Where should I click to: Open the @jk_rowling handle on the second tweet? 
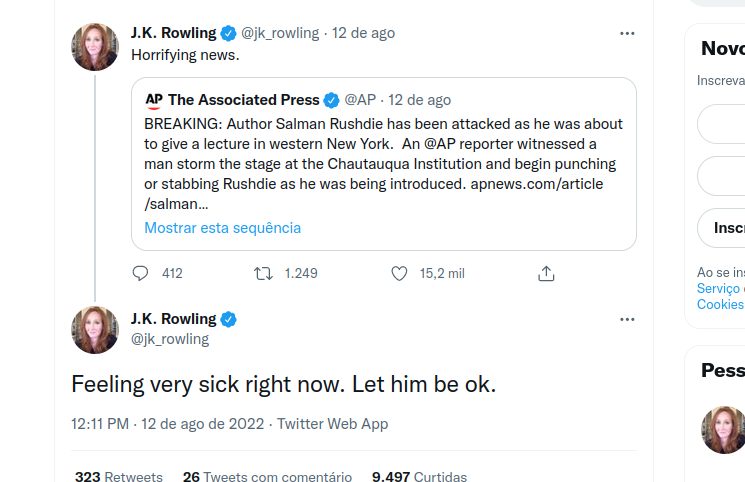click(x=170, y=339)
